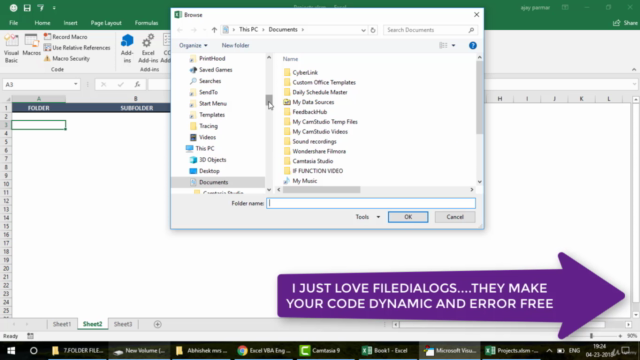Screen dimensions: 640x360
Task: Select IF FUNCTION VIDEO folder
Action: (318, 171)
